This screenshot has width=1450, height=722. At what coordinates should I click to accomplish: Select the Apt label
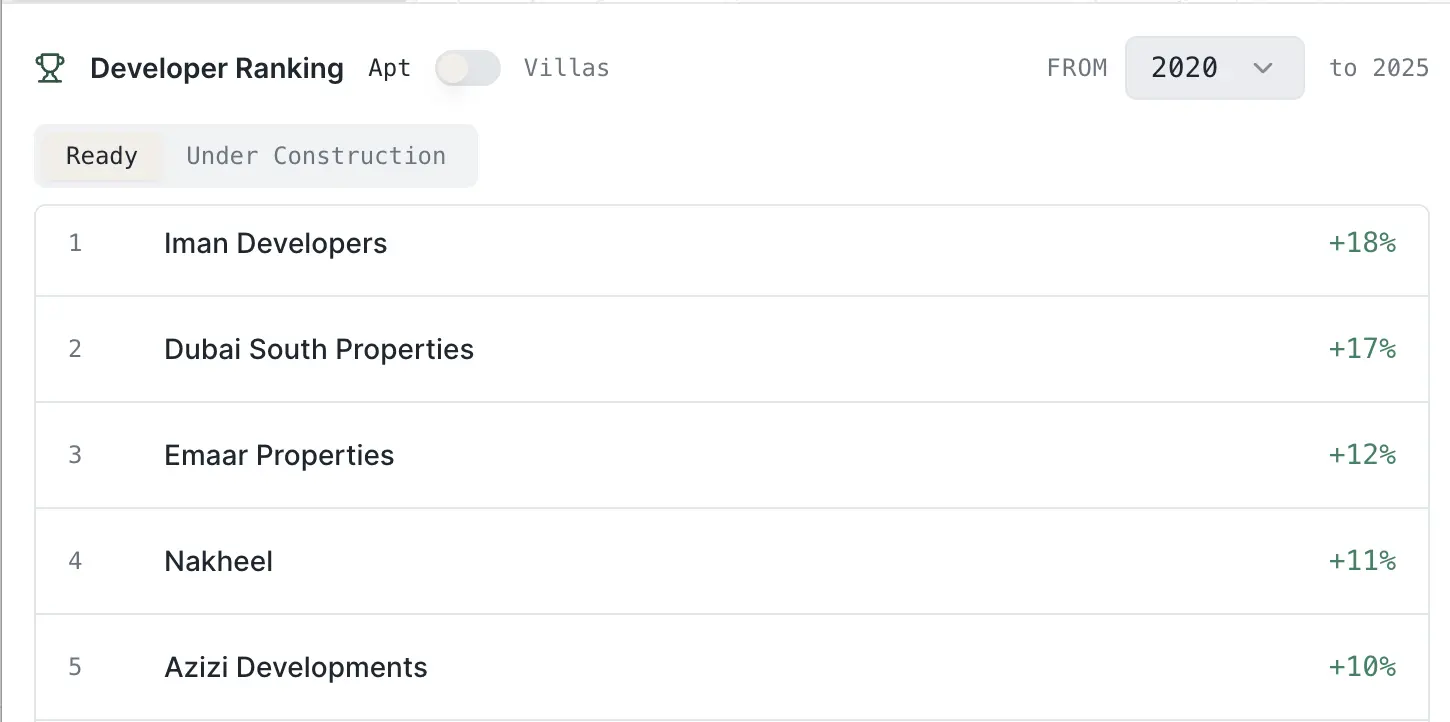click(x=389, y=68)
